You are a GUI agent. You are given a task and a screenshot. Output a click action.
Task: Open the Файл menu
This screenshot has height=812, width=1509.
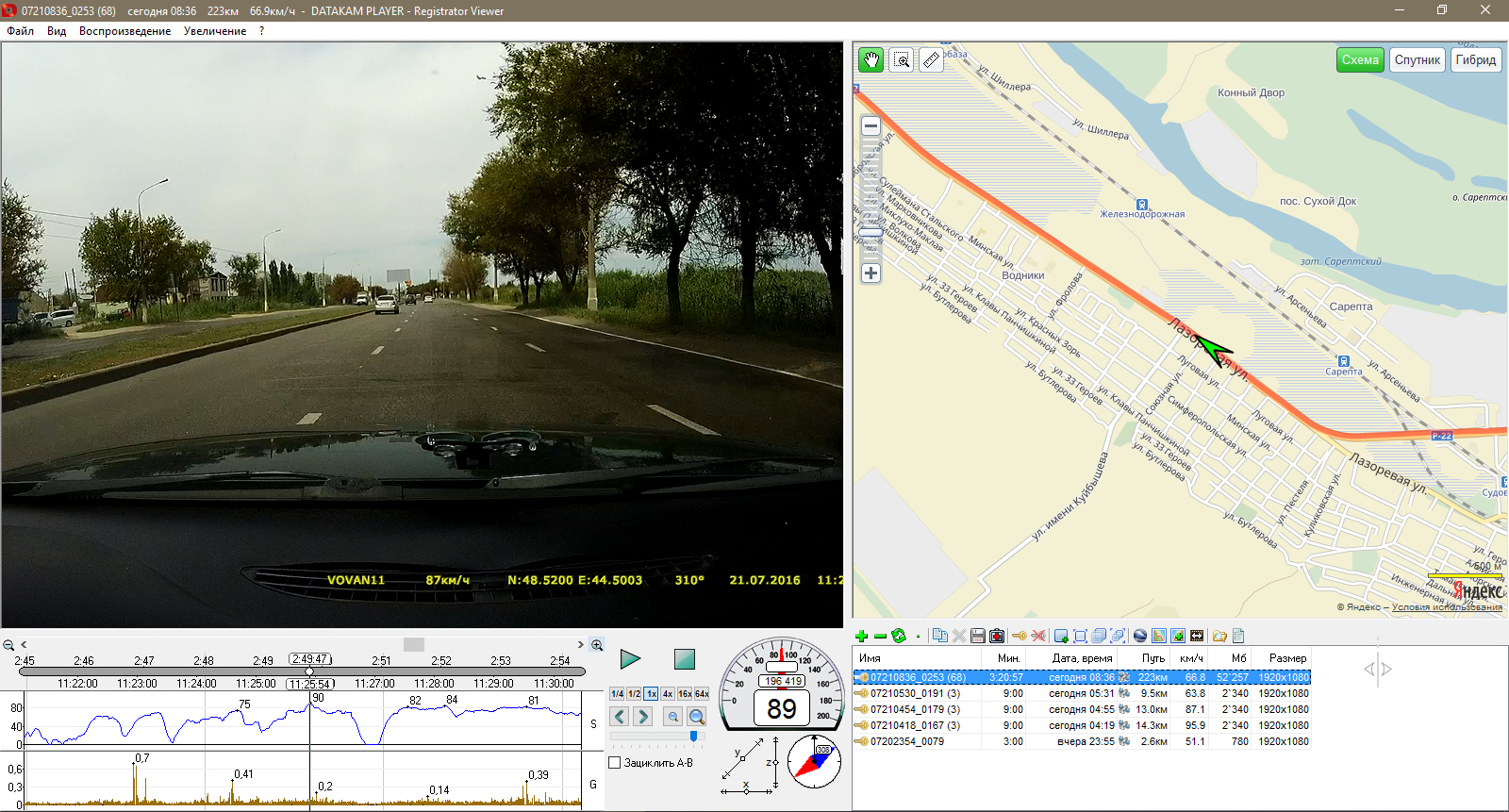click(20, 31)
